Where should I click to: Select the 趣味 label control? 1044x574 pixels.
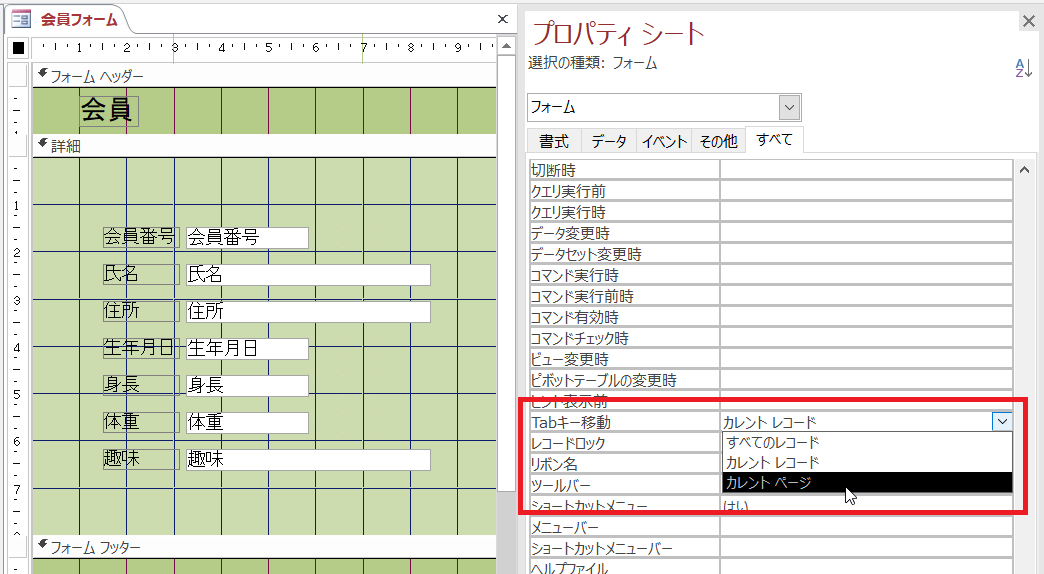click(x=140, y=459)
